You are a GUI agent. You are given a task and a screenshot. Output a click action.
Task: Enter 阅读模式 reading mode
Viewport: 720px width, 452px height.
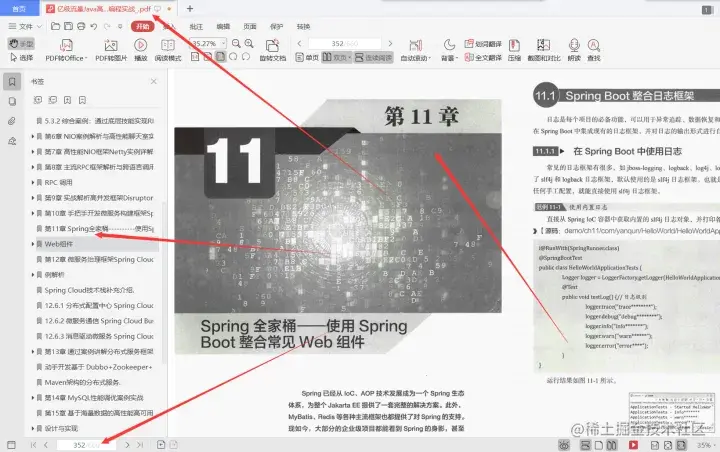[x=168, y=51]
